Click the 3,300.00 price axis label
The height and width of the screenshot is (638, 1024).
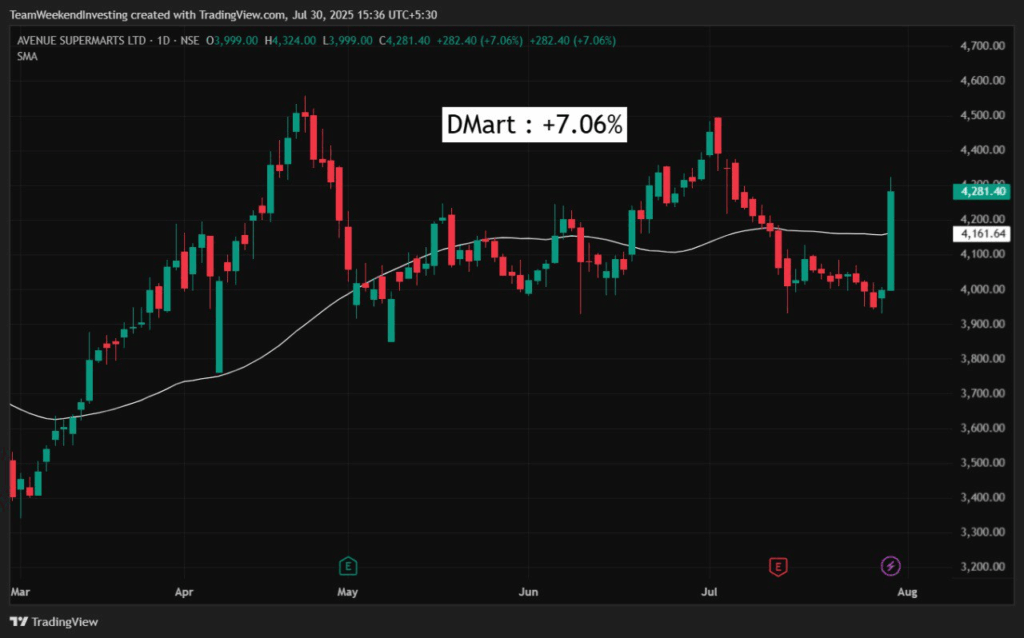pos(982,532)
